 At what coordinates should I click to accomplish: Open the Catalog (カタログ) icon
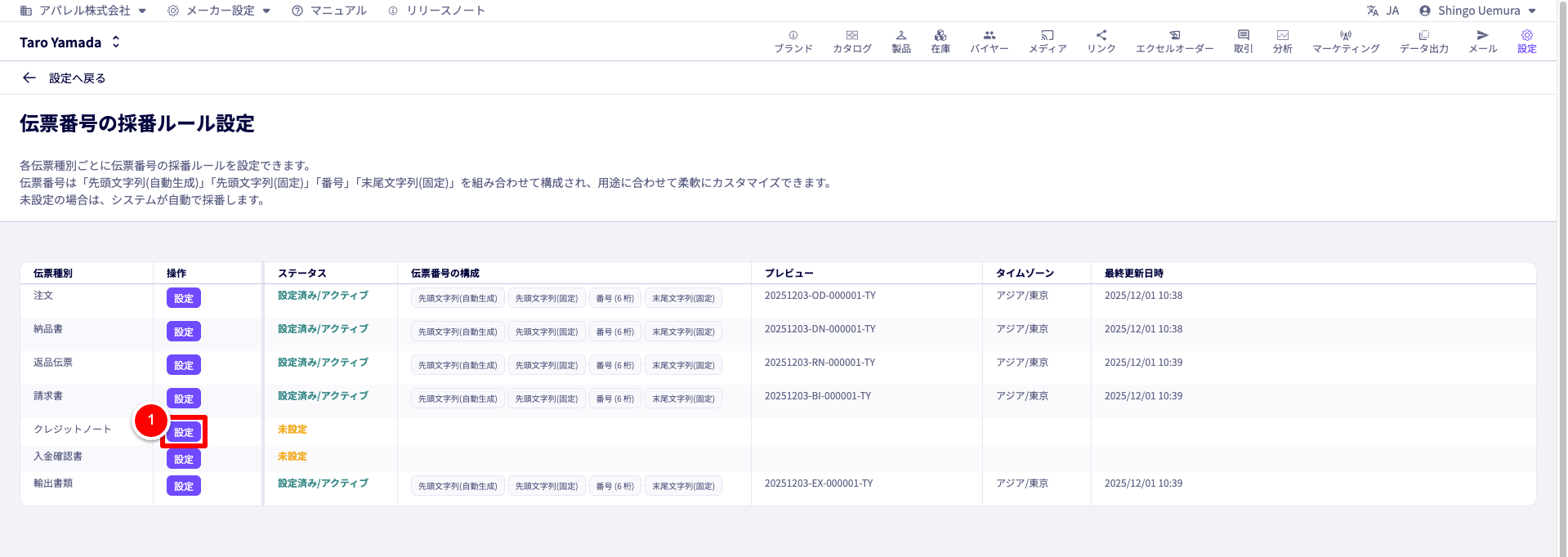point(851,35)
